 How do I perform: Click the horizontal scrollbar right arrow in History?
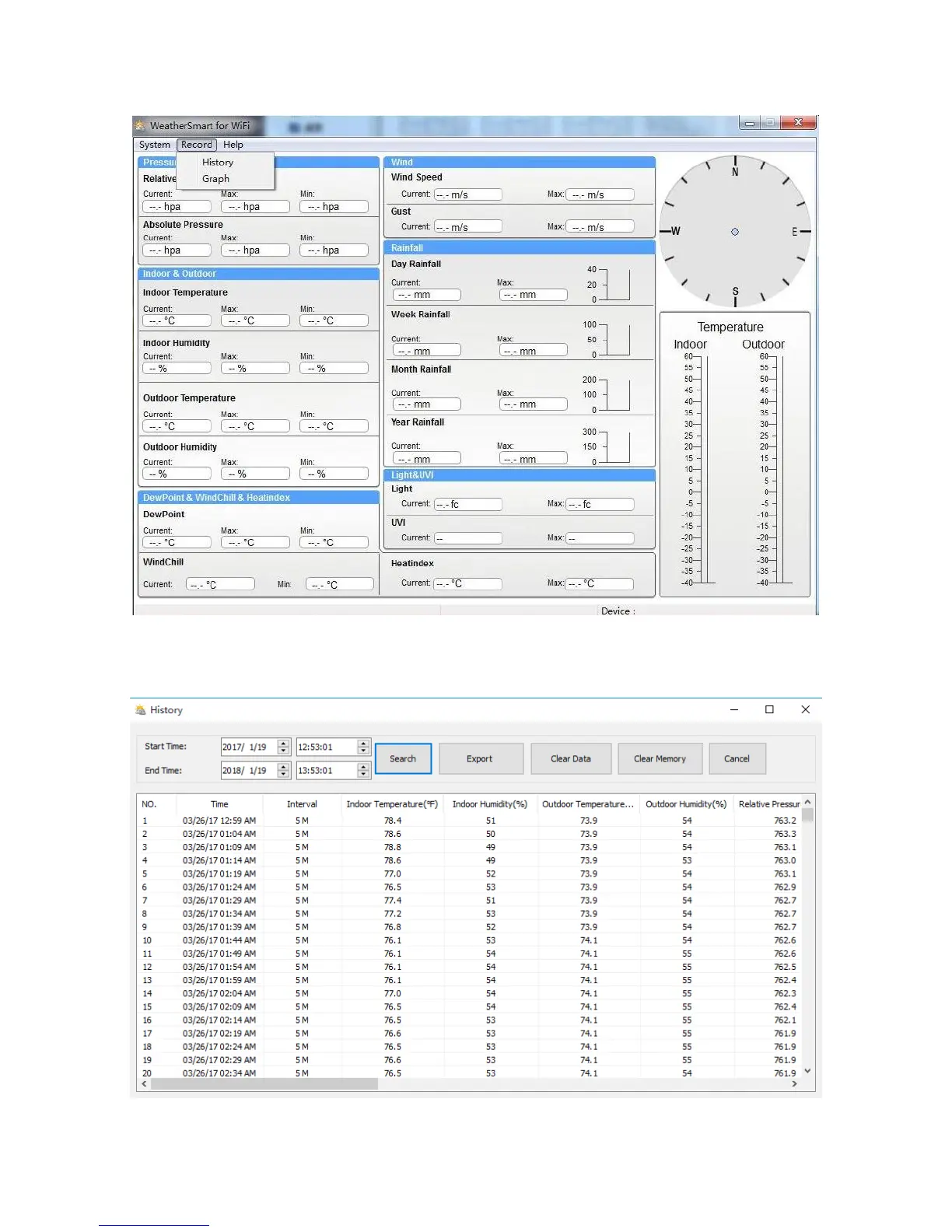(x=794, y=1084)
